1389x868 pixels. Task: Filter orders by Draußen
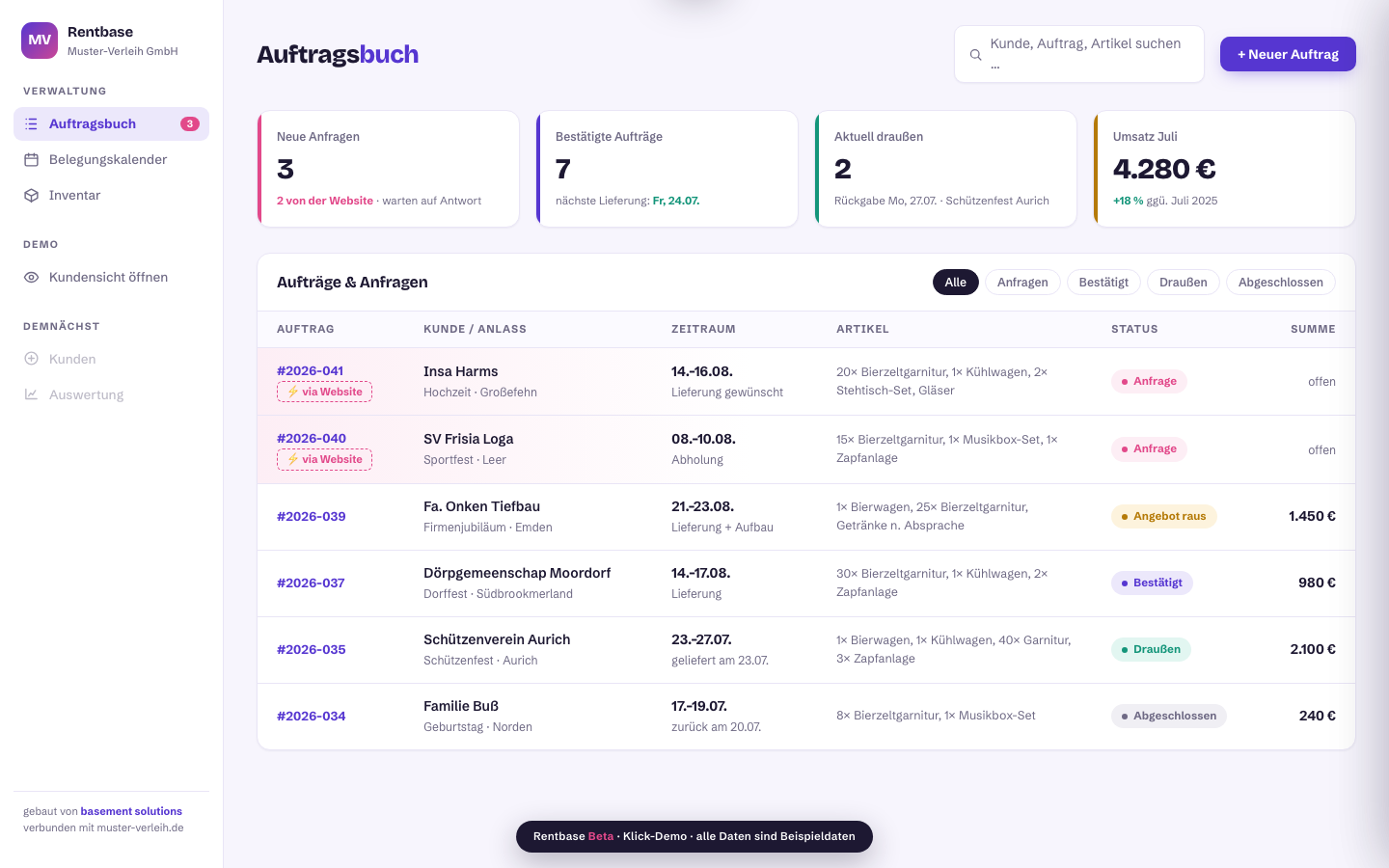click(x=1184, y=282)
